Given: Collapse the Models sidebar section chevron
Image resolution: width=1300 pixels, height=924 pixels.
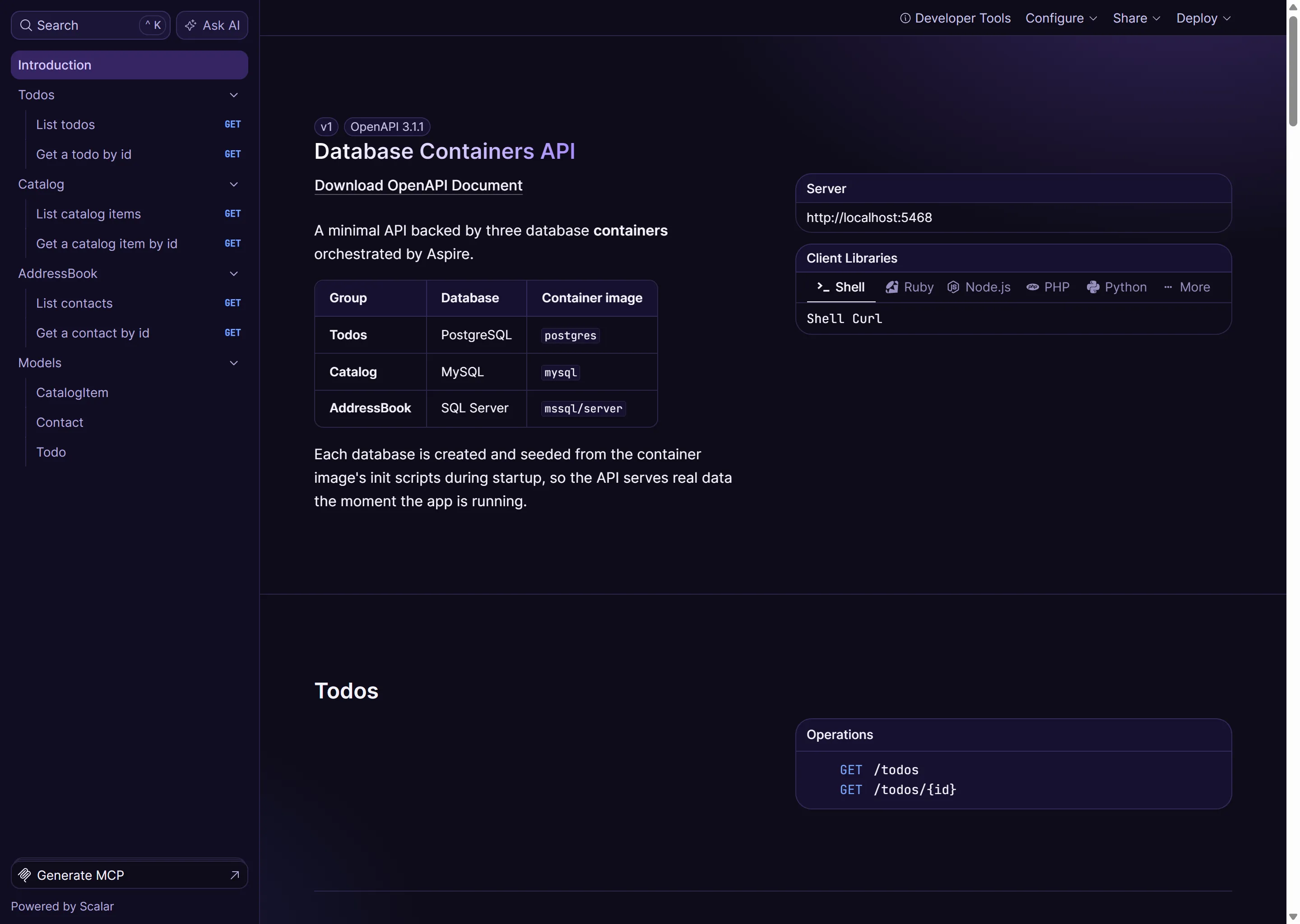Looking at the screenshot, I should pos(234,363).
